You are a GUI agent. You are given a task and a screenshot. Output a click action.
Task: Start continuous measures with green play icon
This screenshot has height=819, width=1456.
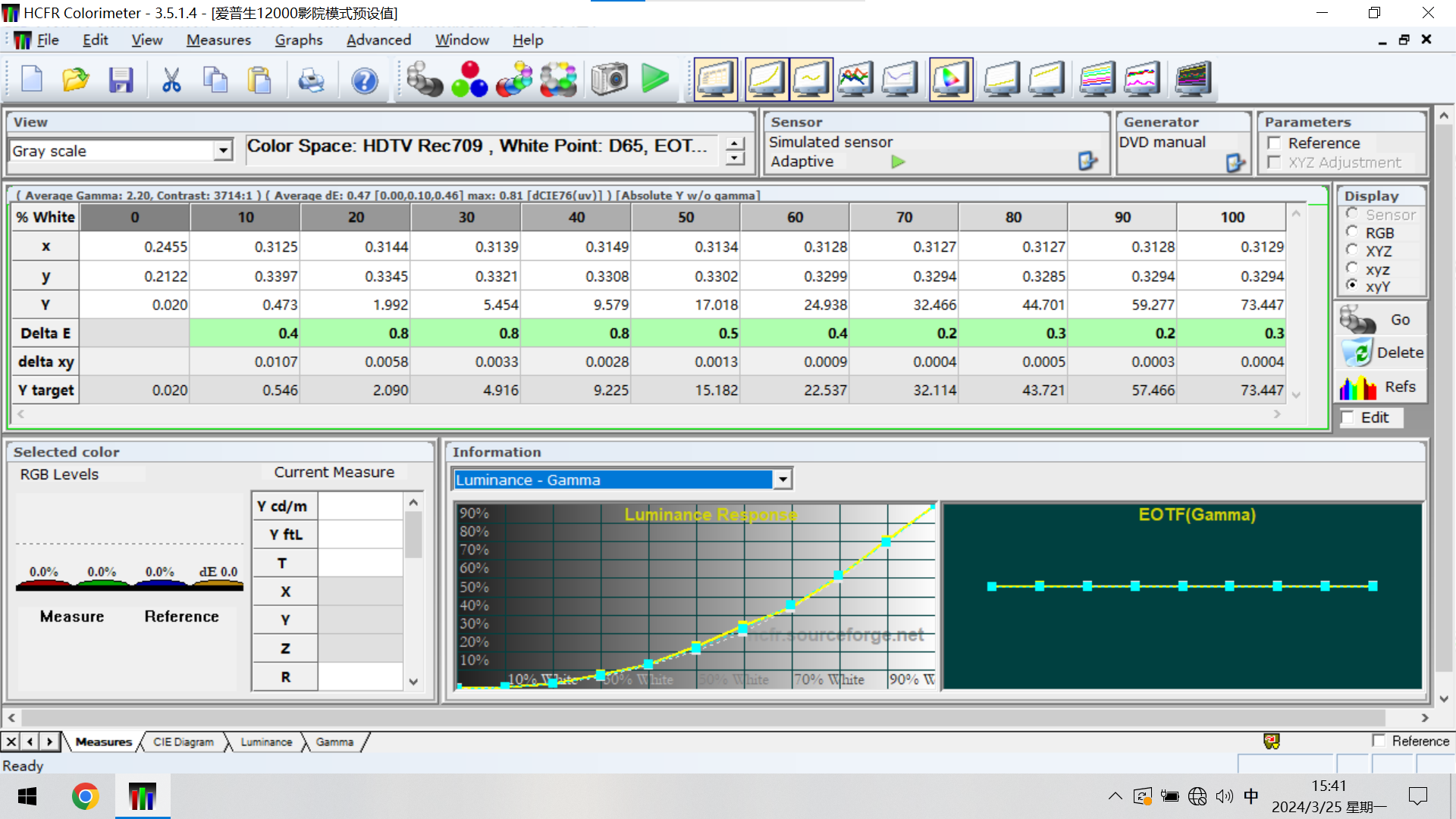click(655, 79)
